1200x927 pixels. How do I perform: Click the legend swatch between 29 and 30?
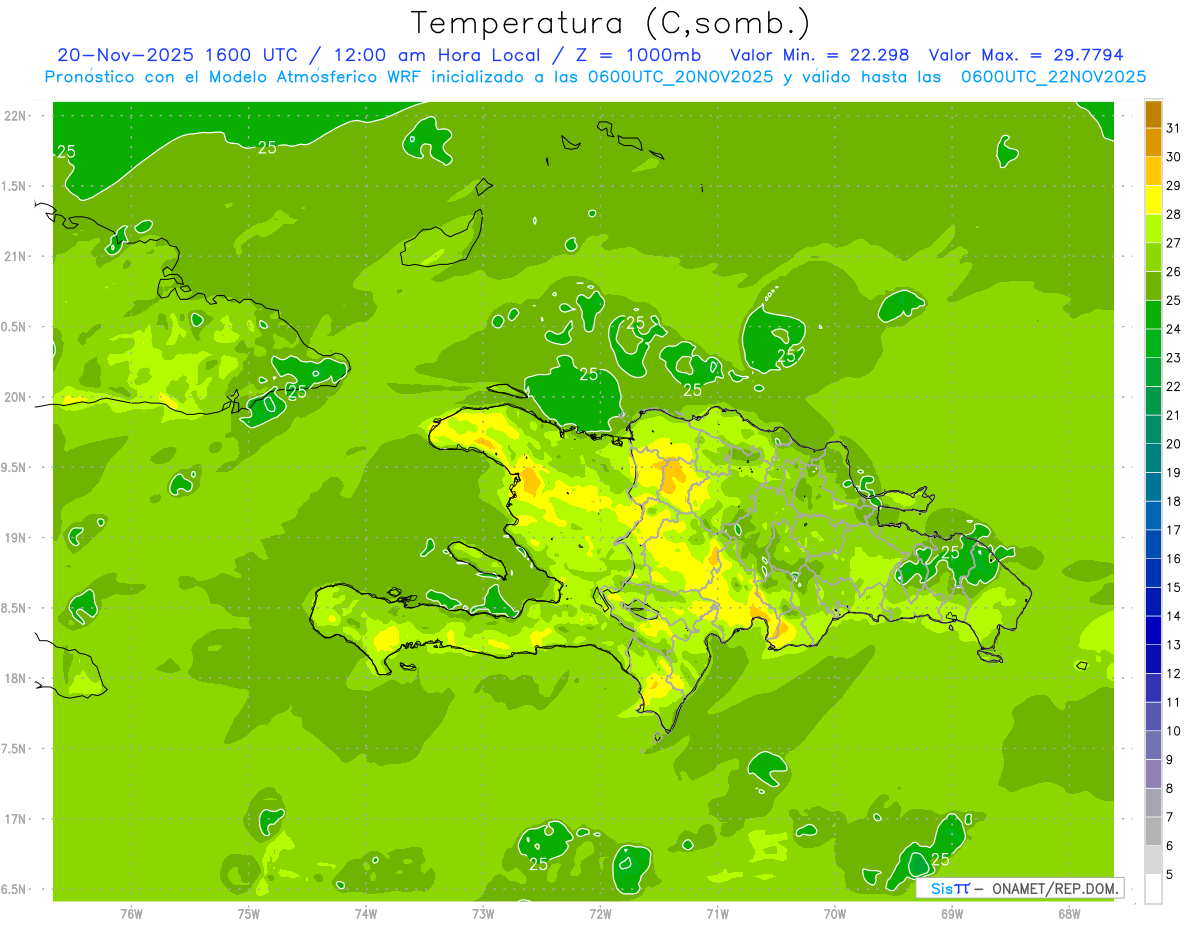(1153, 171)
